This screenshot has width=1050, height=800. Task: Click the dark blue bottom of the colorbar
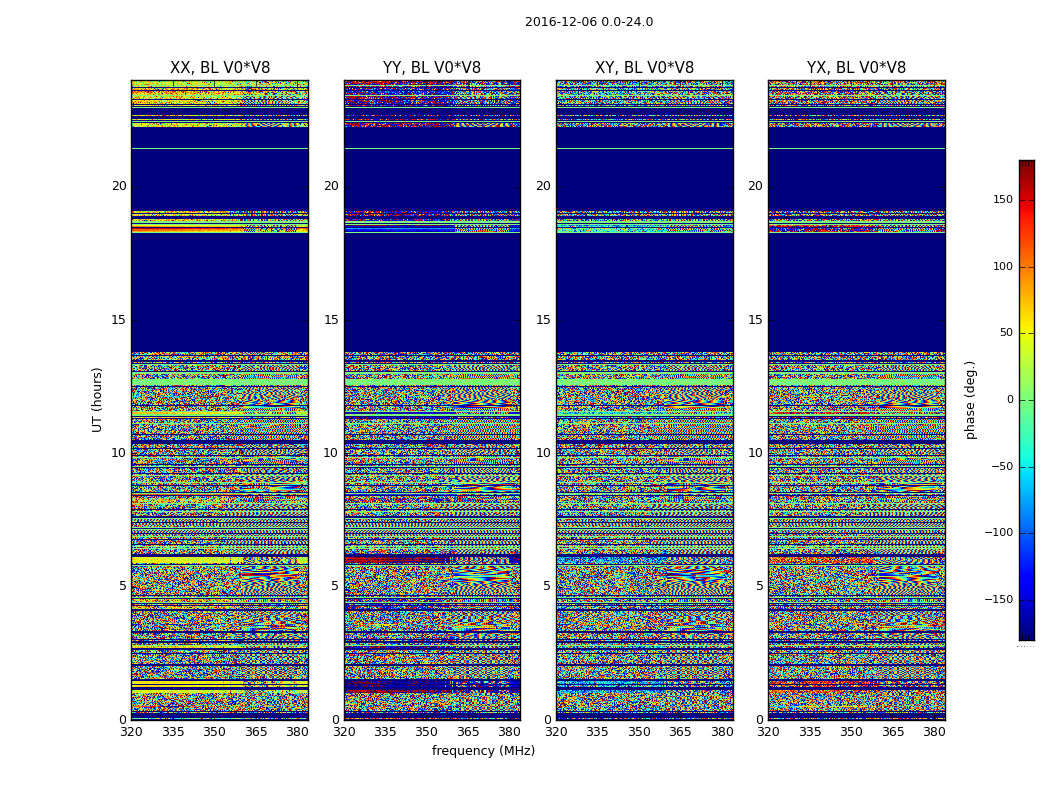tap(1026, 634)
